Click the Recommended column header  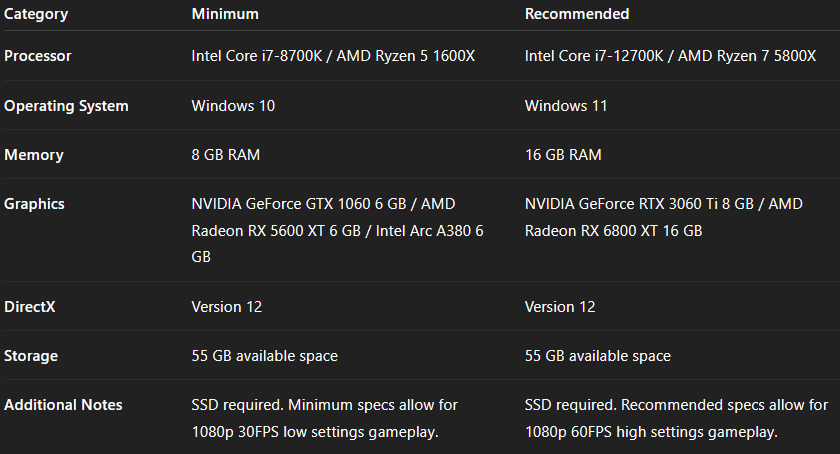coord(577,14)
